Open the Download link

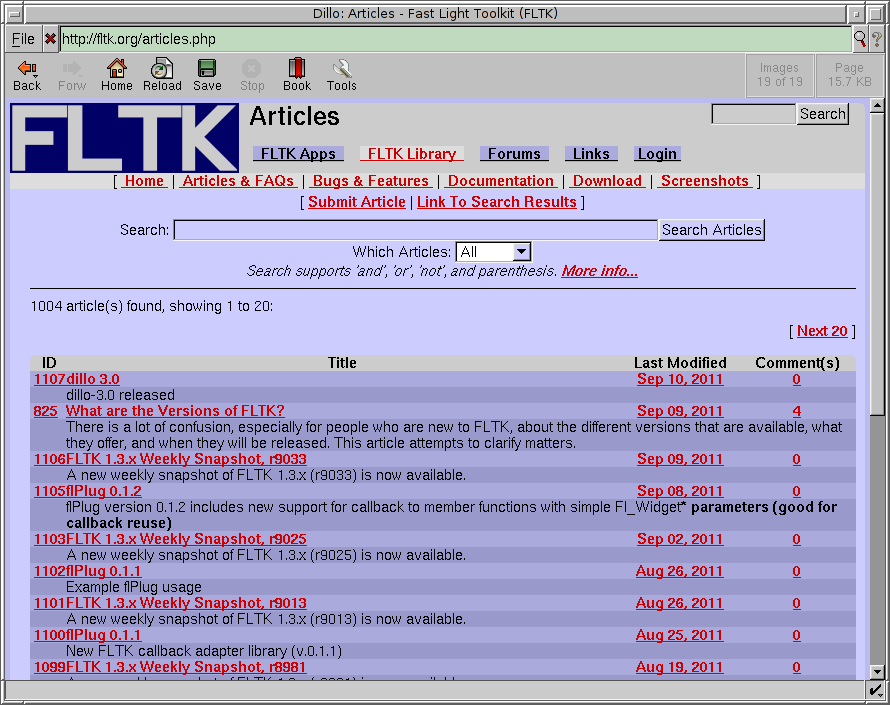pyautogui.click(x=607, y=181)
